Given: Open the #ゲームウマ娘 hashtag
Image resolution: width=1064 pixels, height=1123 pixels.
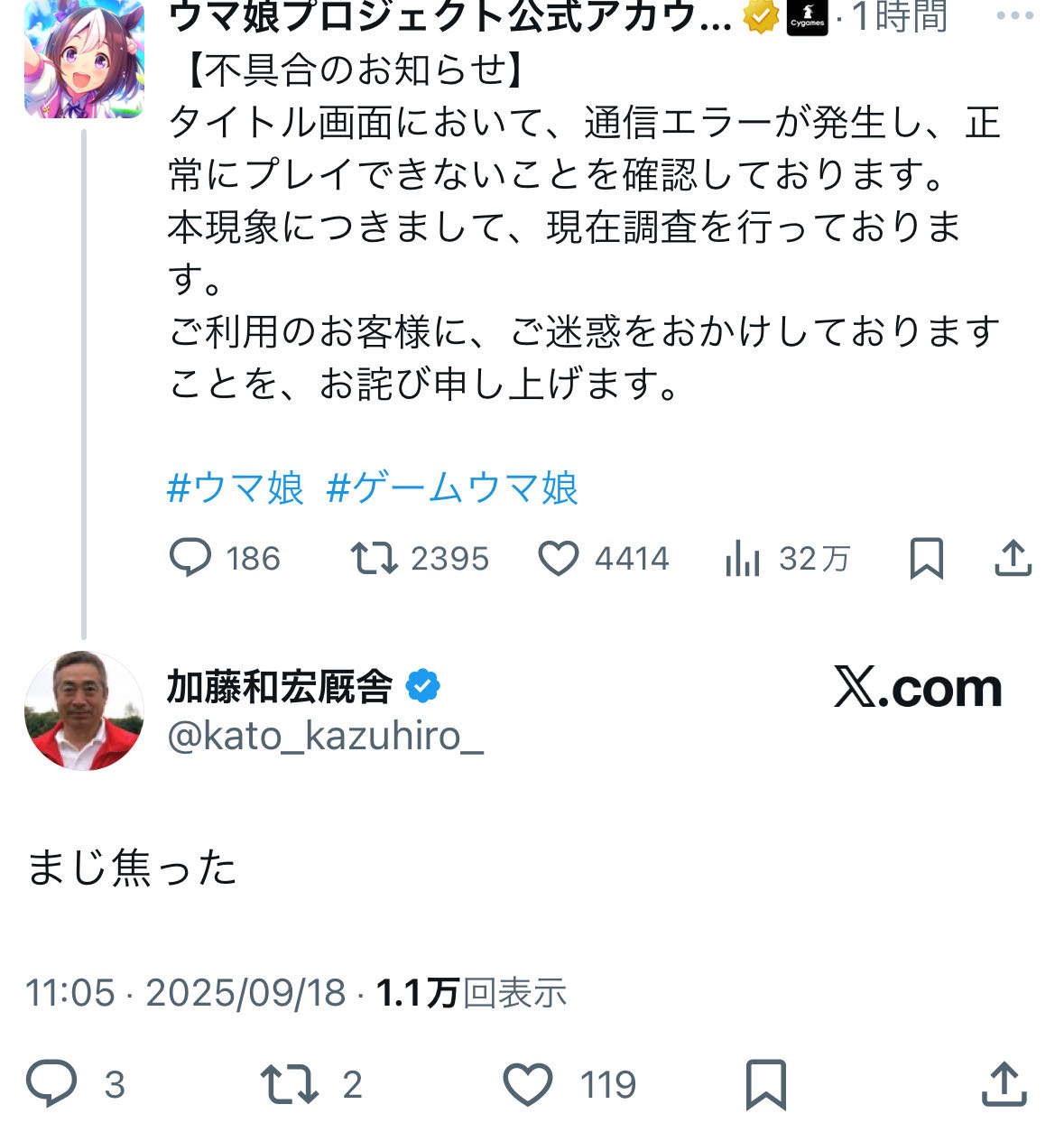Looking at the screenshot, I should click(451, 488).
